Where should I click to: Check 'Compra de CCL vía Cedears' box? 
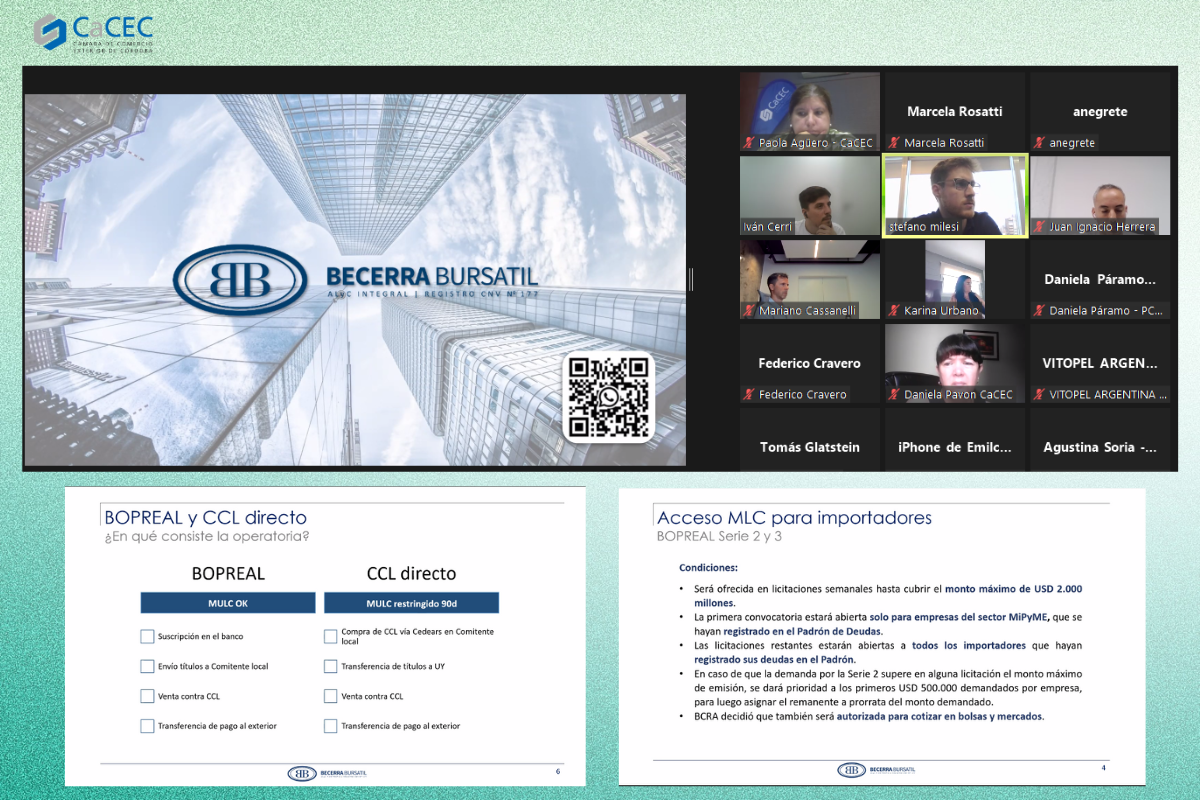(x=331, y=636)
